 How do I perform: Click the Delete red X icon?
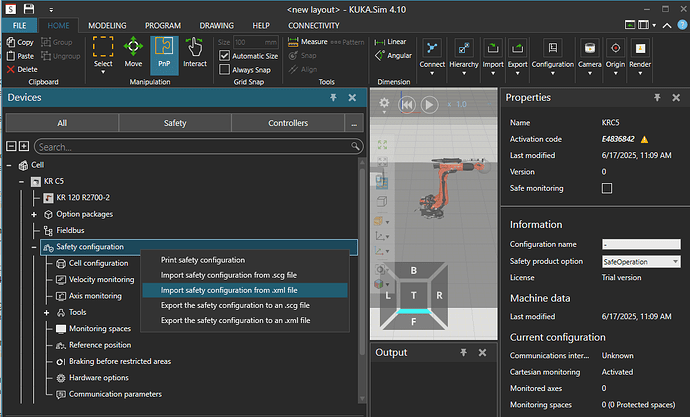pyautogui.click(x=11, y=69)
